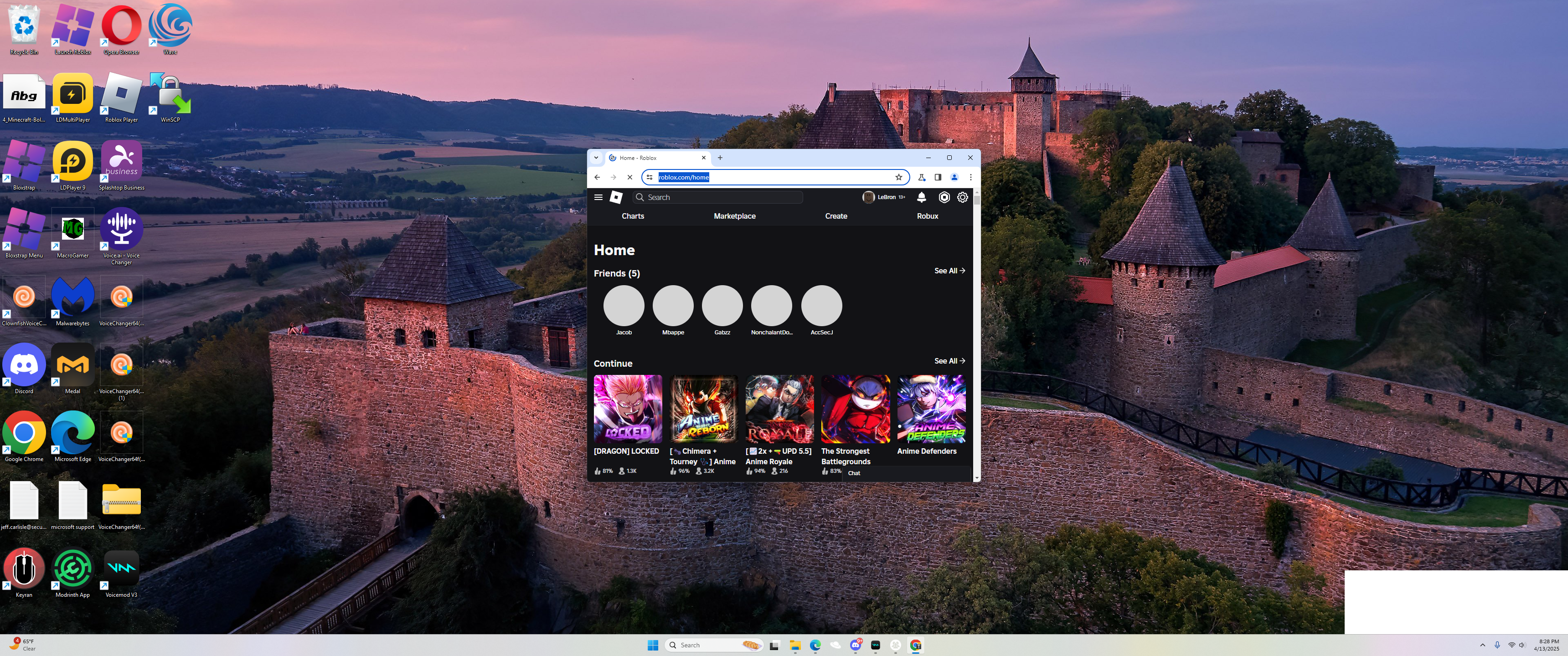Open the Chat panel button
1568x656 pixels.
(854, 473)
